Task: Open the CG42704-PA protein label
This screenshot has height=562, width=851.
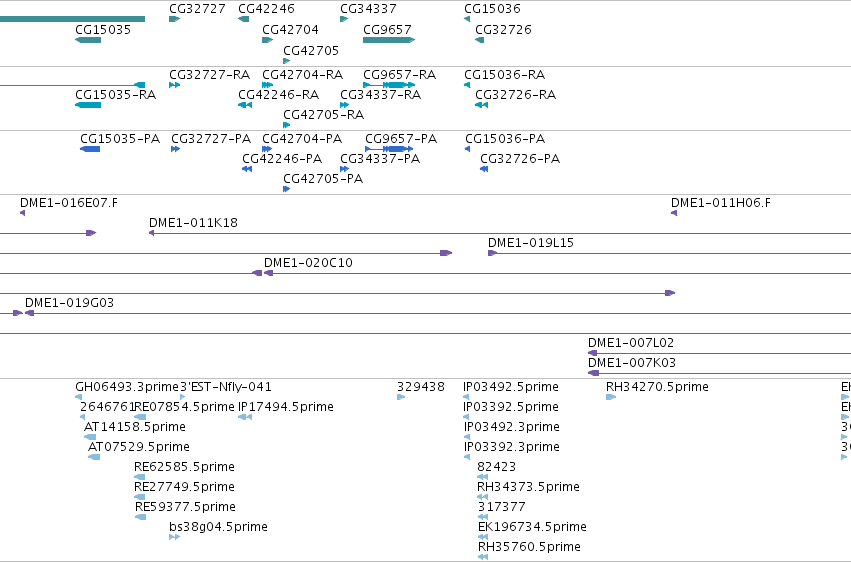Action: click(x=302, y=139)
